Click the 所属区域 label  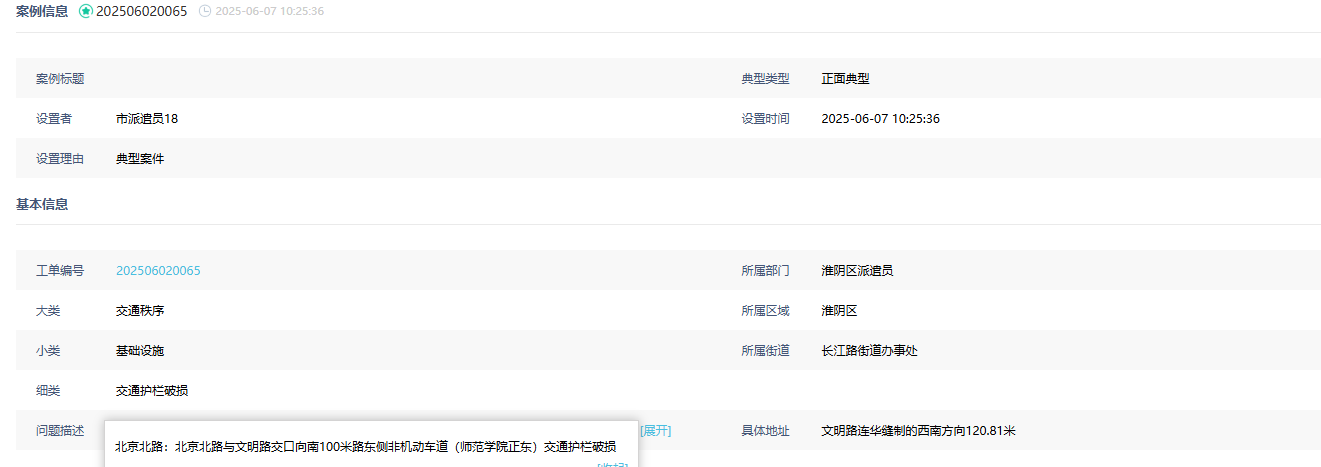point(765,311)
